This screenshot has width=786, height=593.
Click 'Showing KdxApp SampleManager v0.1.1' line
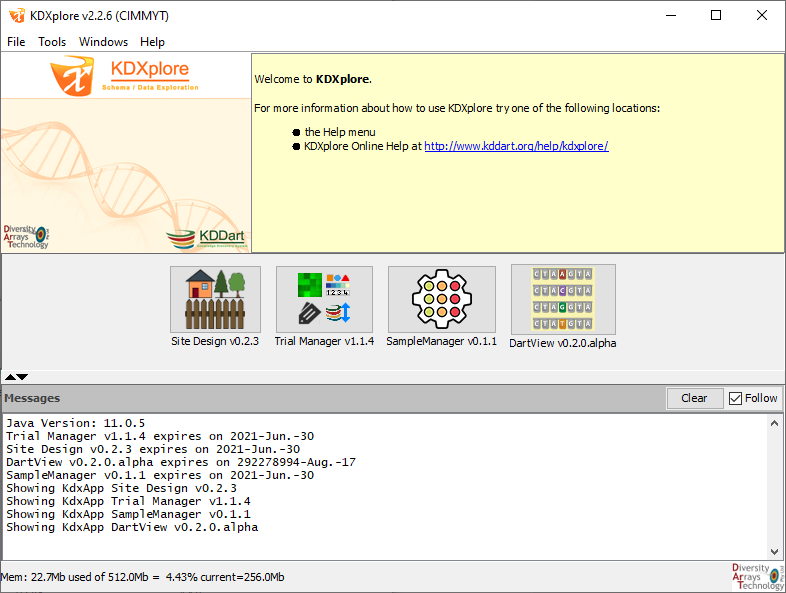coord(128,514)
